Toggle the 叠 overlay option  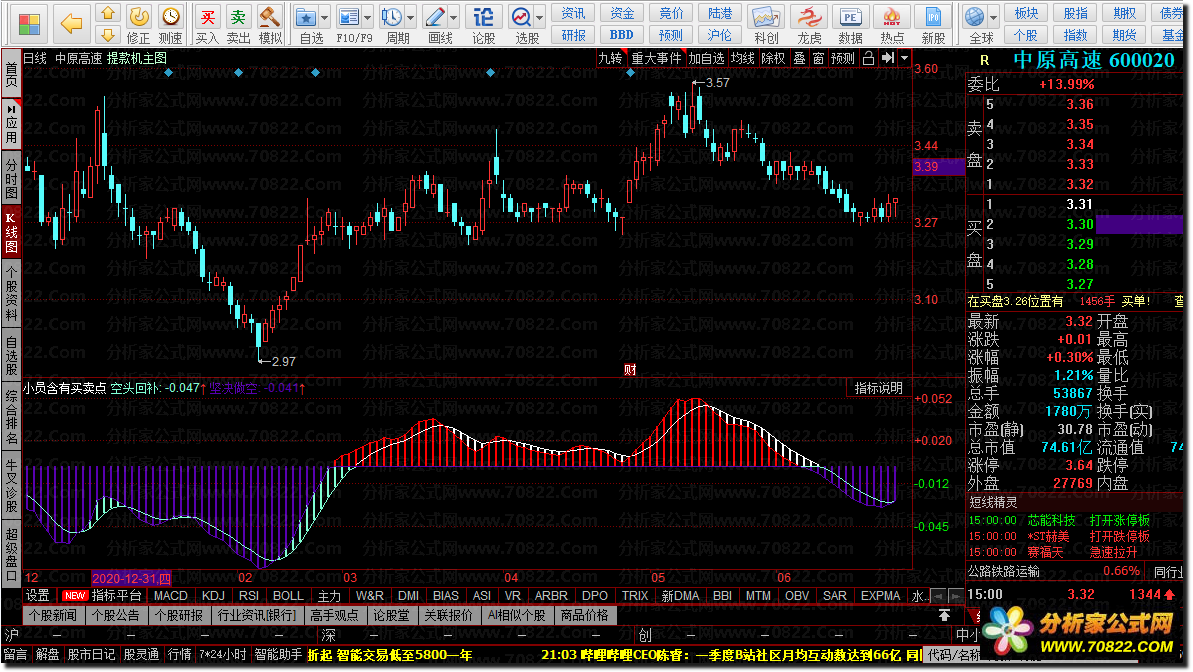coord(800,59)
